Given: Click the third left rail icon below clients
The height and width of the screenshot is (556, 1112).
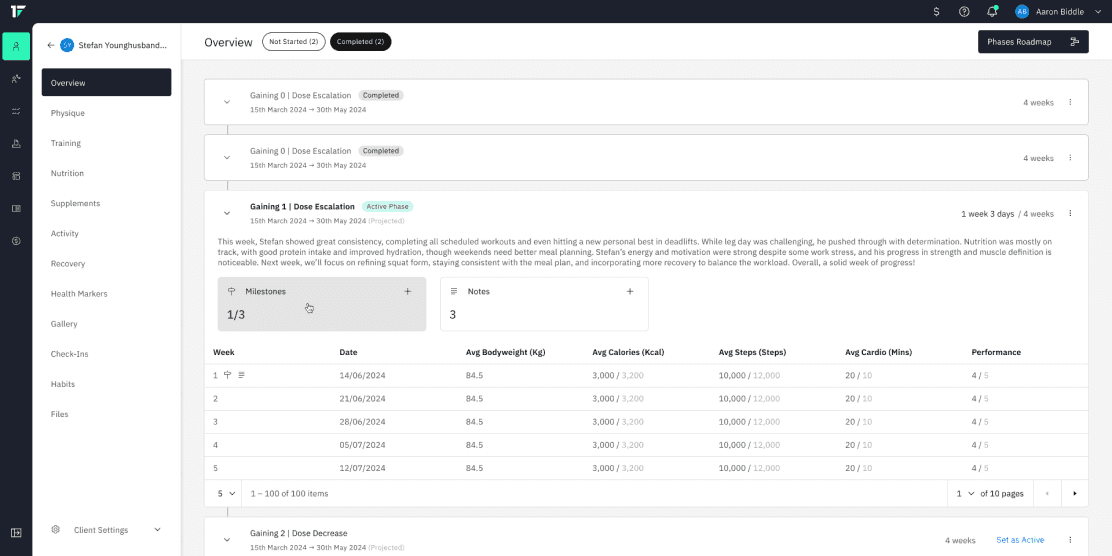Looking at the screenshot, I should 16,111.
